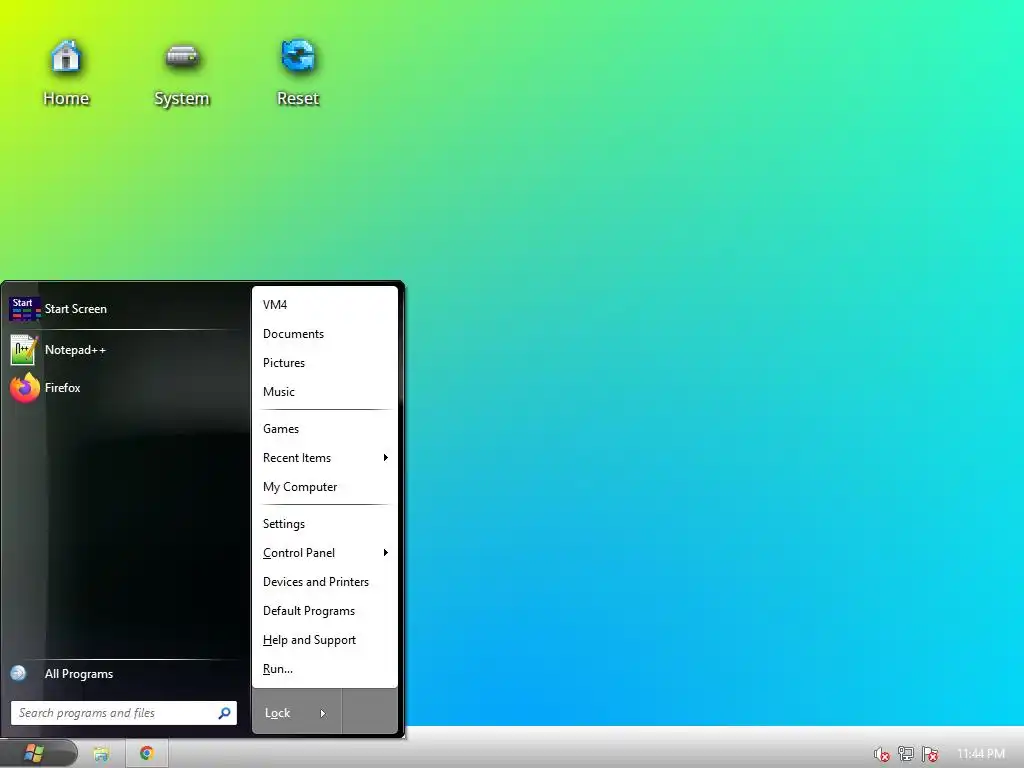
Task: Open File Explorer from taskbar
Action: (x=101, y=754)
